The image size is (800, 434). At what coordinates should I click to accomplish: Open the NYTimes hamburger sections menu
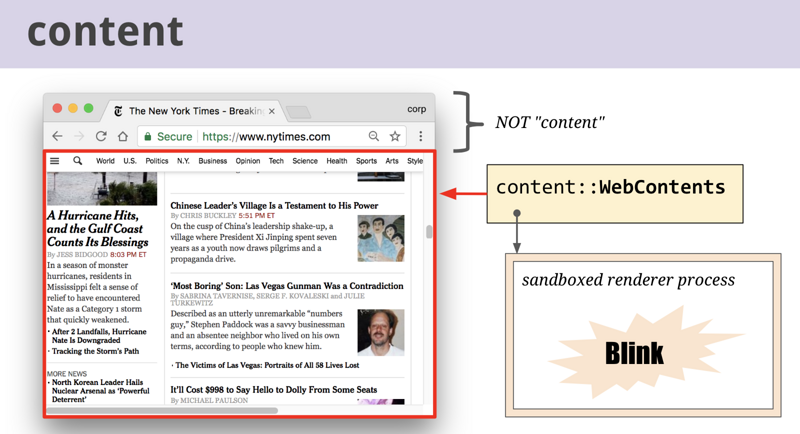point(55,161)
